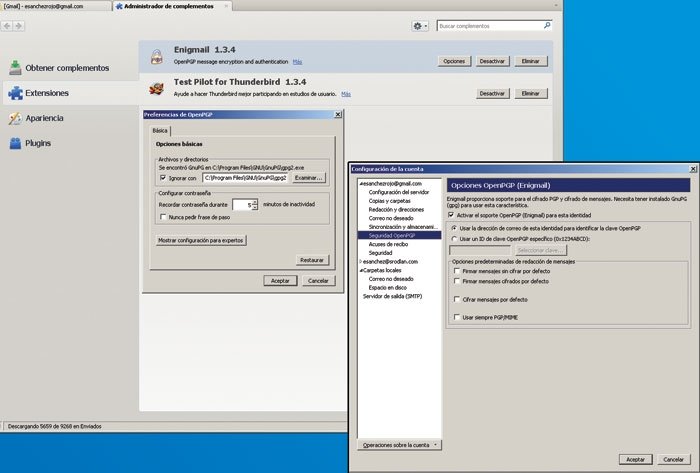Click the Apariencia paintbrush icon
This screenshot has width=700, height=473.
pyautogui.click(x=15, y=118)
